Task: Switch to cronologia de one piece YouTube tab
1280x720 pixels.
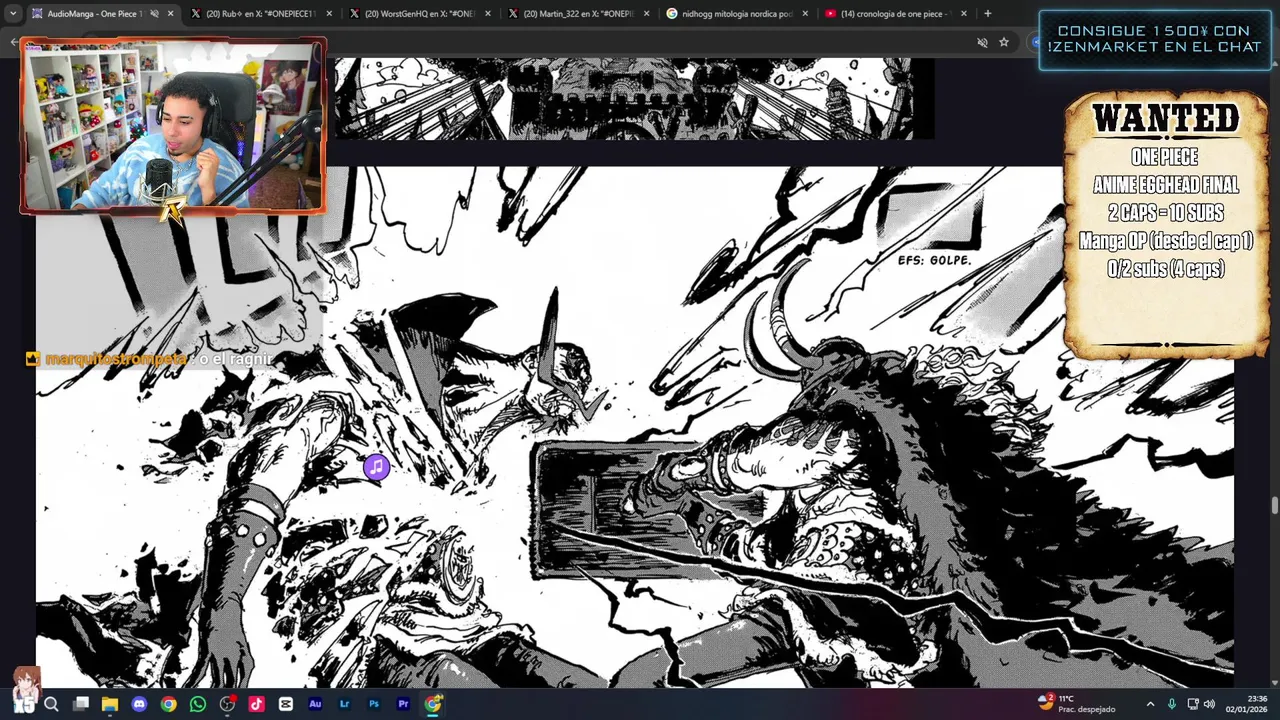Action: [x=895, y=14]
